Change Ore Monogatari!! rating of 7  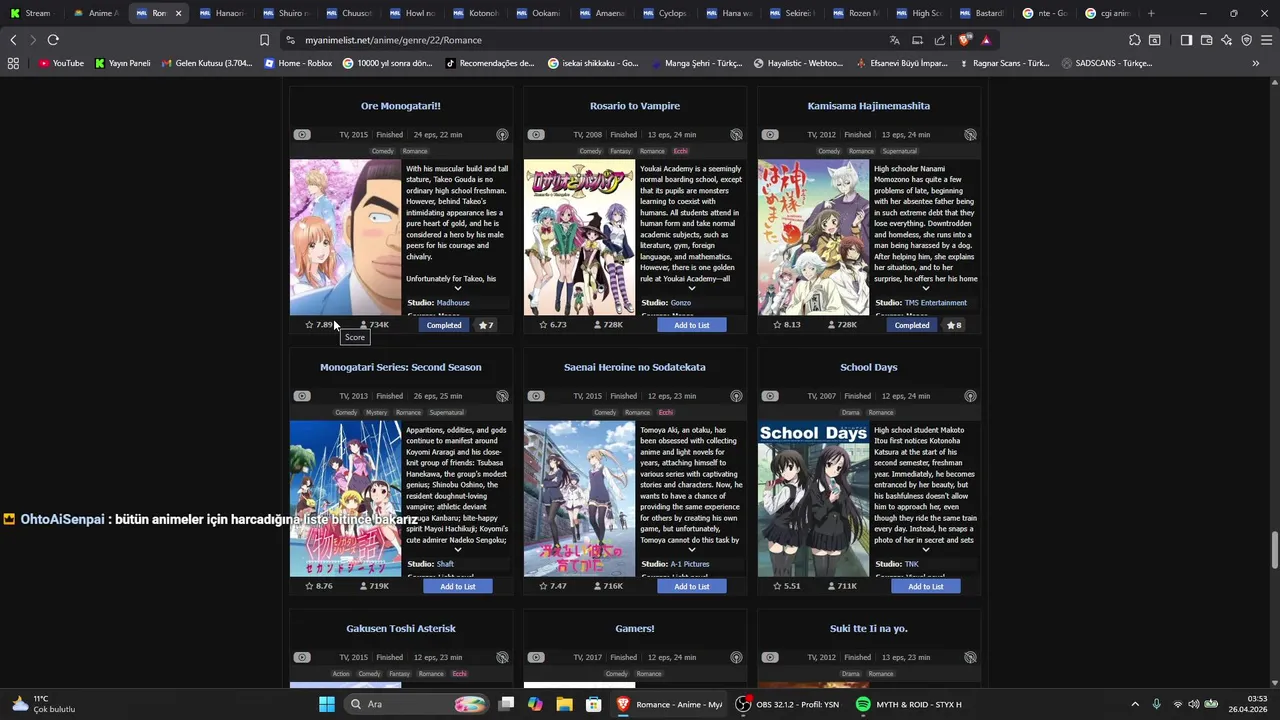pyautogui.click(x=486, y=325)
